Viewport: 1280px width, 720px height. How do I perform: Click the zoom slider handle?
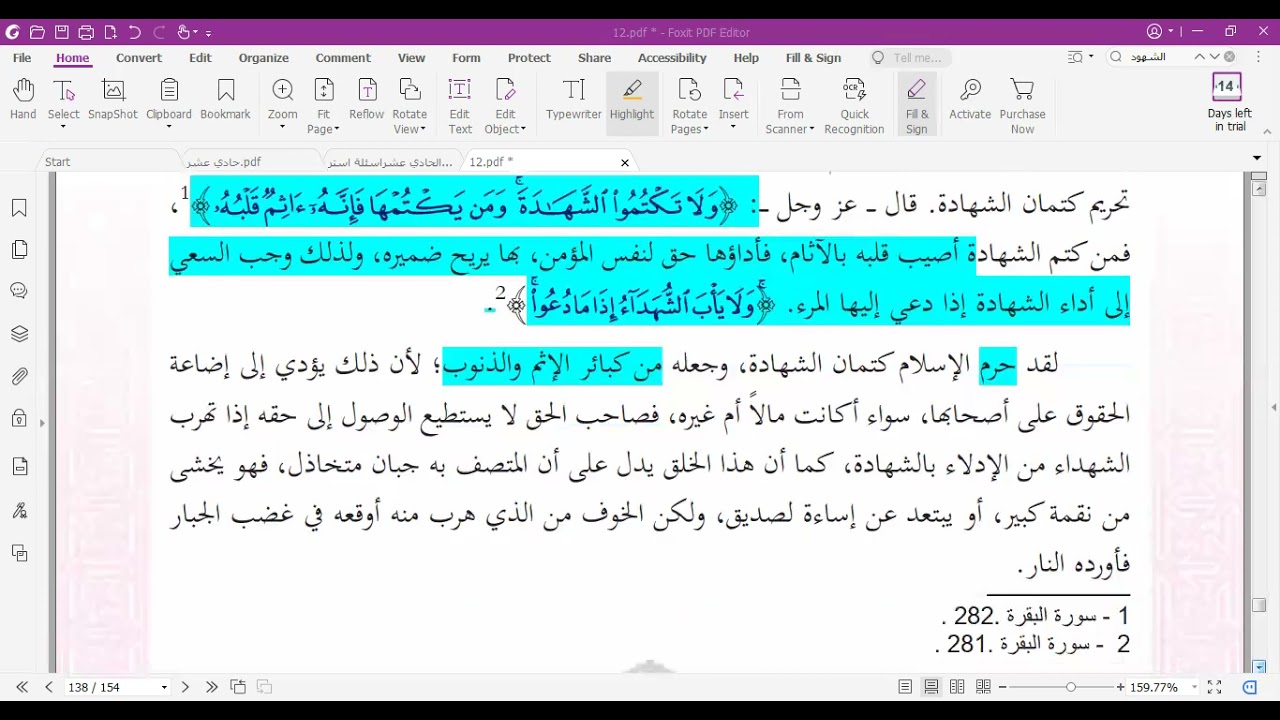point(1070,687)
